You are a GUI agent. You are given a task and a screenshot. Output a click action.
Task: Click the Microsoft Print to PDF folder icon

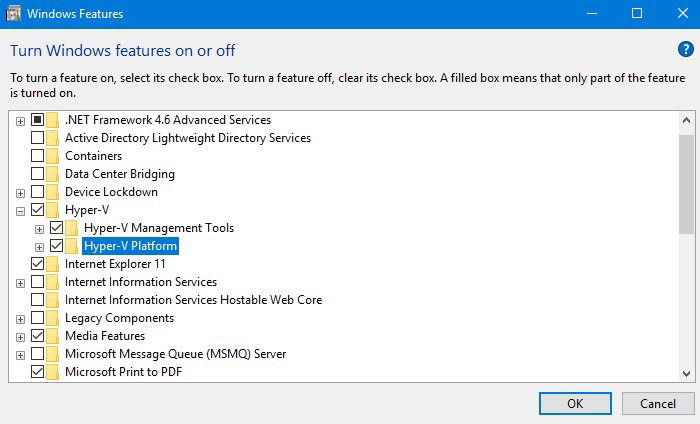tap(52, 372)
